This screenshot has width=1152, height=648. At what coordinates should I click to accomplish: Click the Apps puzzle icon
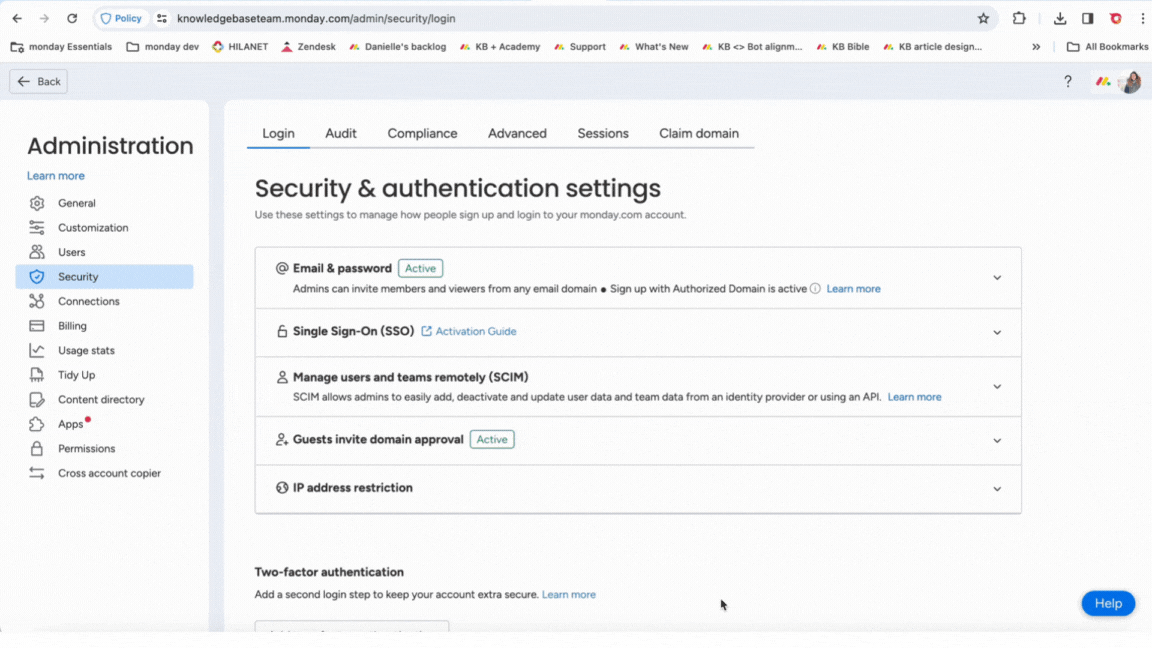click(x=37, y=424)
